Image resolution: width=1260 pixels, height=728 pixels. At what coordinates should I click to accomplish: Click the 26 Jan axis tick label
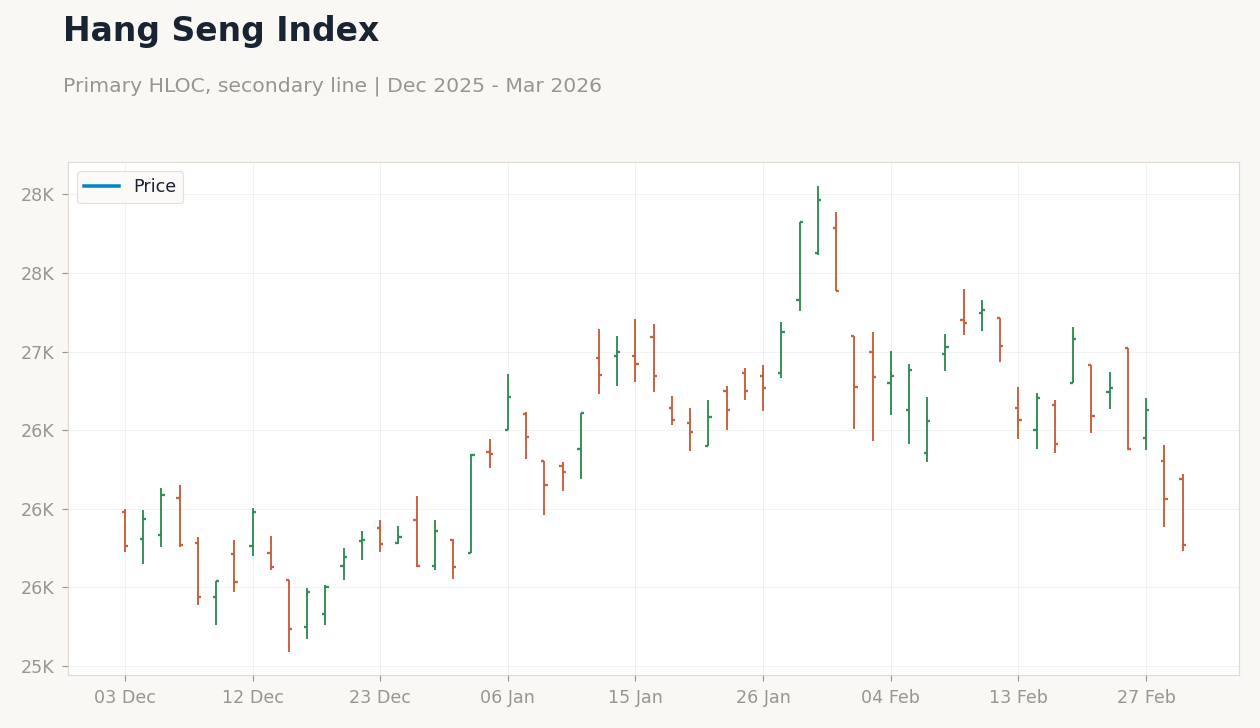(x=763, y=698)
